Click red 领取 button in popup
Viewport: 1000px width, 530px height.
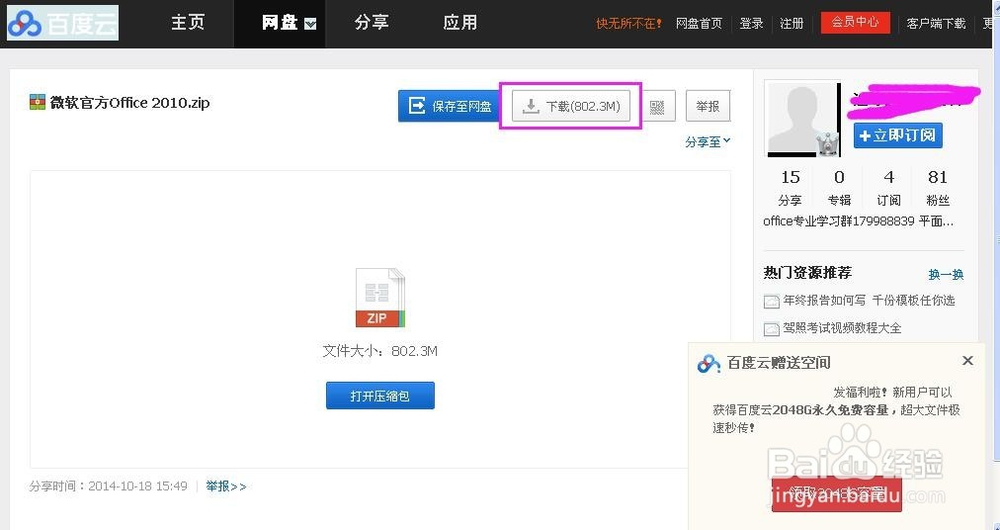coord(837,494)
